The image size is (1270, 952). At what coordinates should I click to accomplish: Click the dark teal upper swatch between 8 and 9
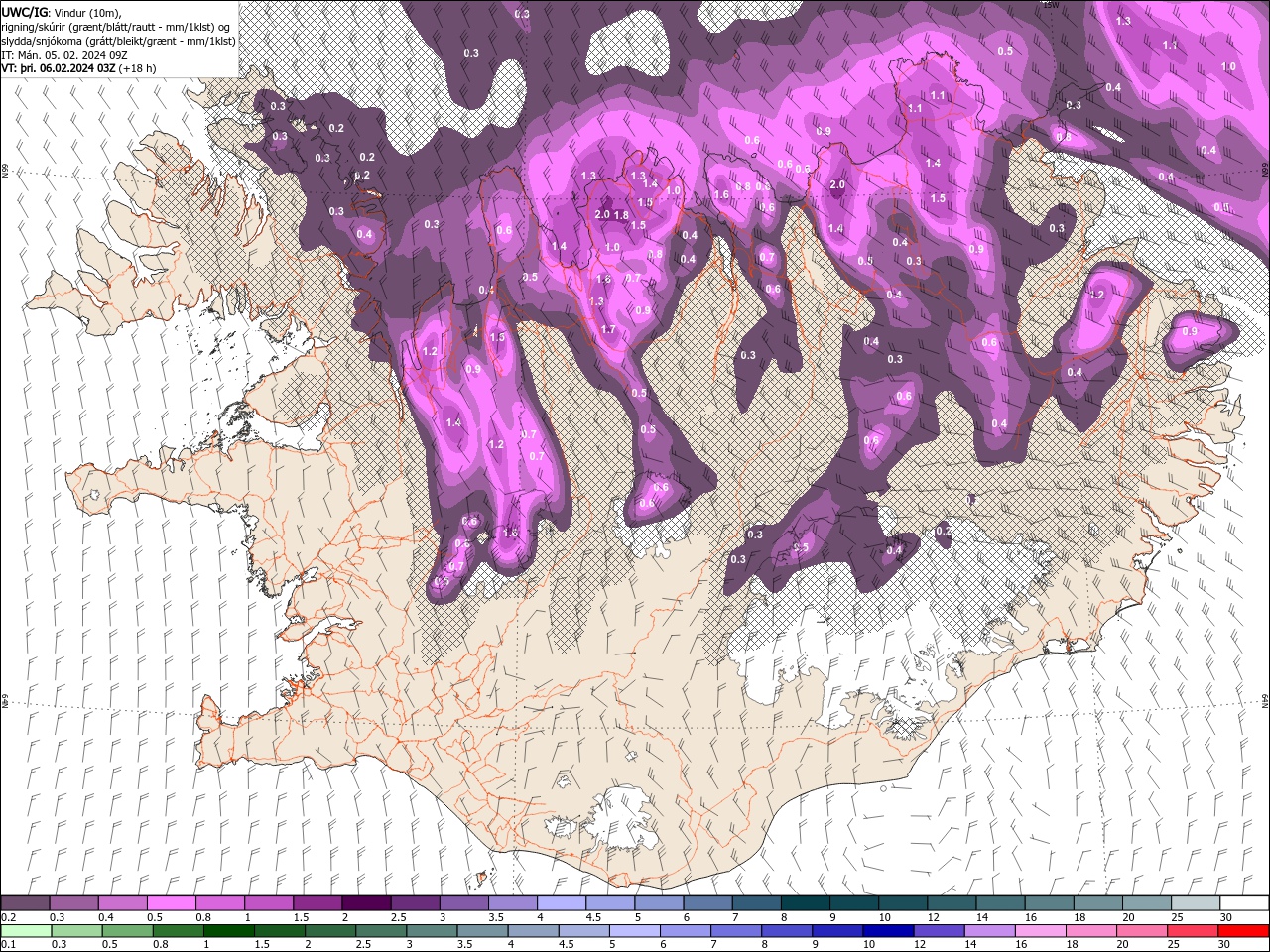tap(805, 903)
